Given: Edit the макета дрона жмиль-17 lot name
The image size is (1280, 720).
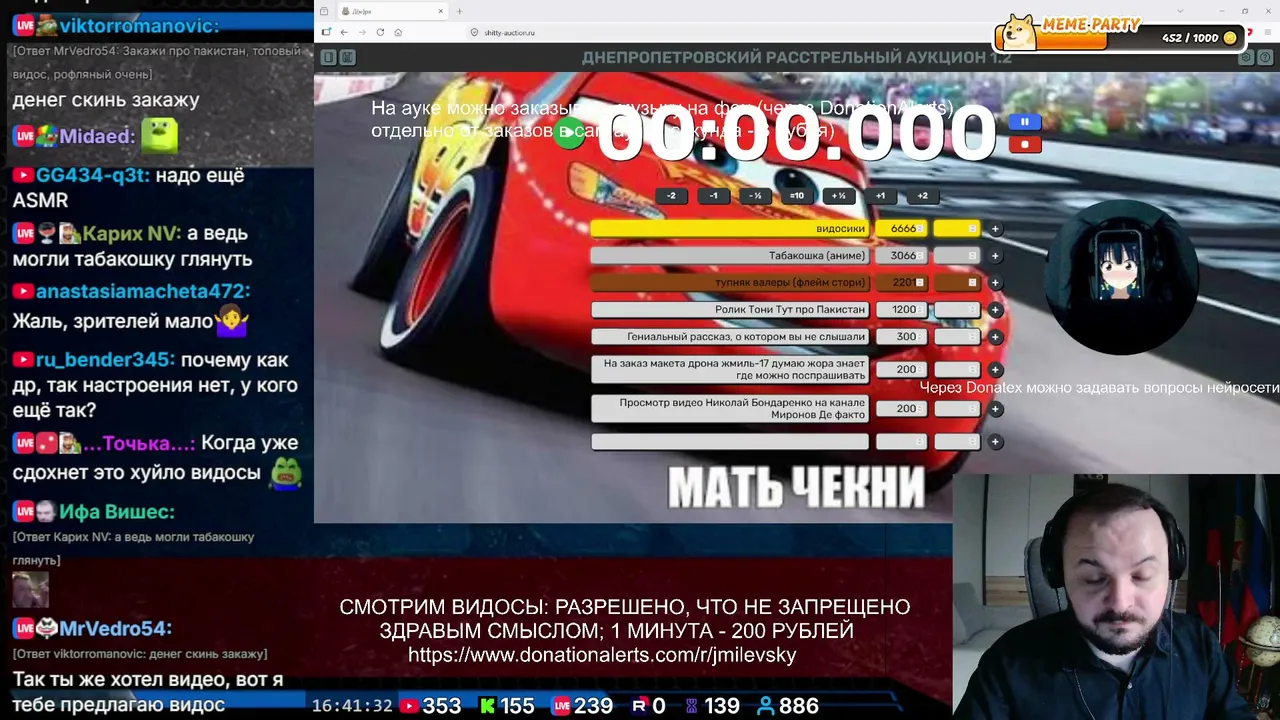Looking at the screenshot, I should tap(730, 369).
